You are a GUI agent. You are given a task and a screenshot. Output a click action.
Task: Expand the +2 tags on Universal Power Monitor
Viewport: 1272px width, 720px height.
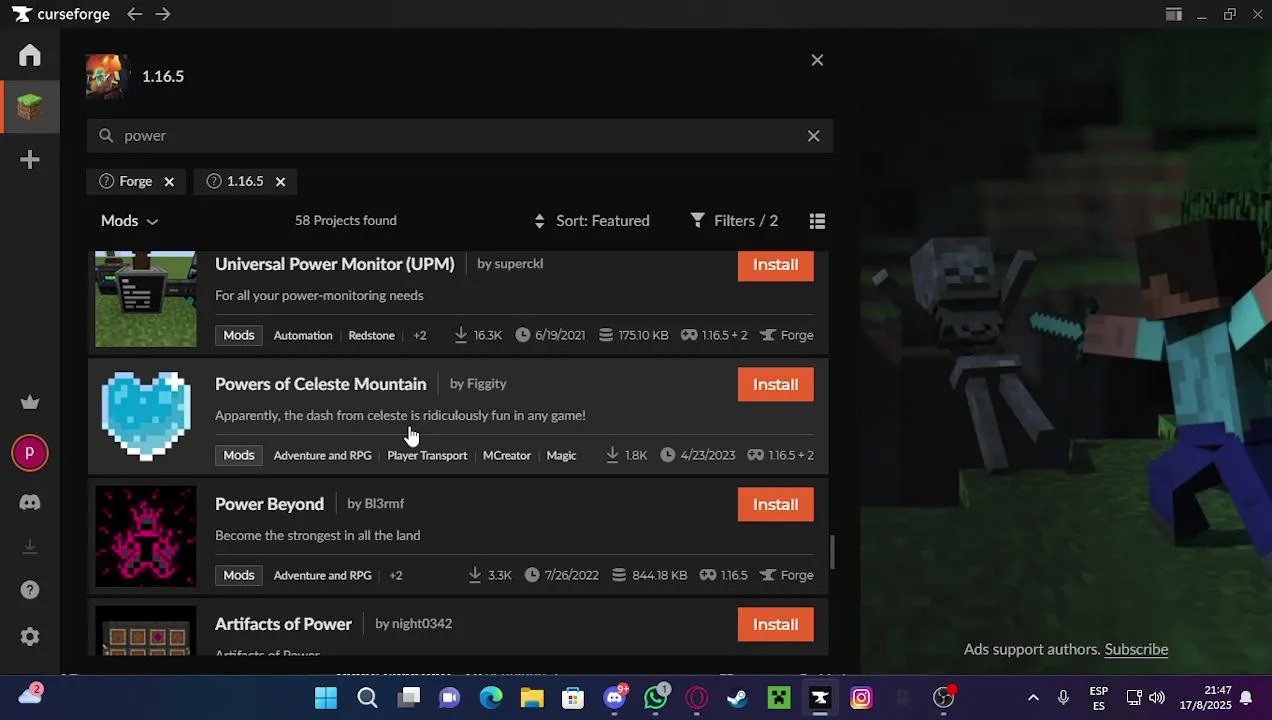click(420, 335)
